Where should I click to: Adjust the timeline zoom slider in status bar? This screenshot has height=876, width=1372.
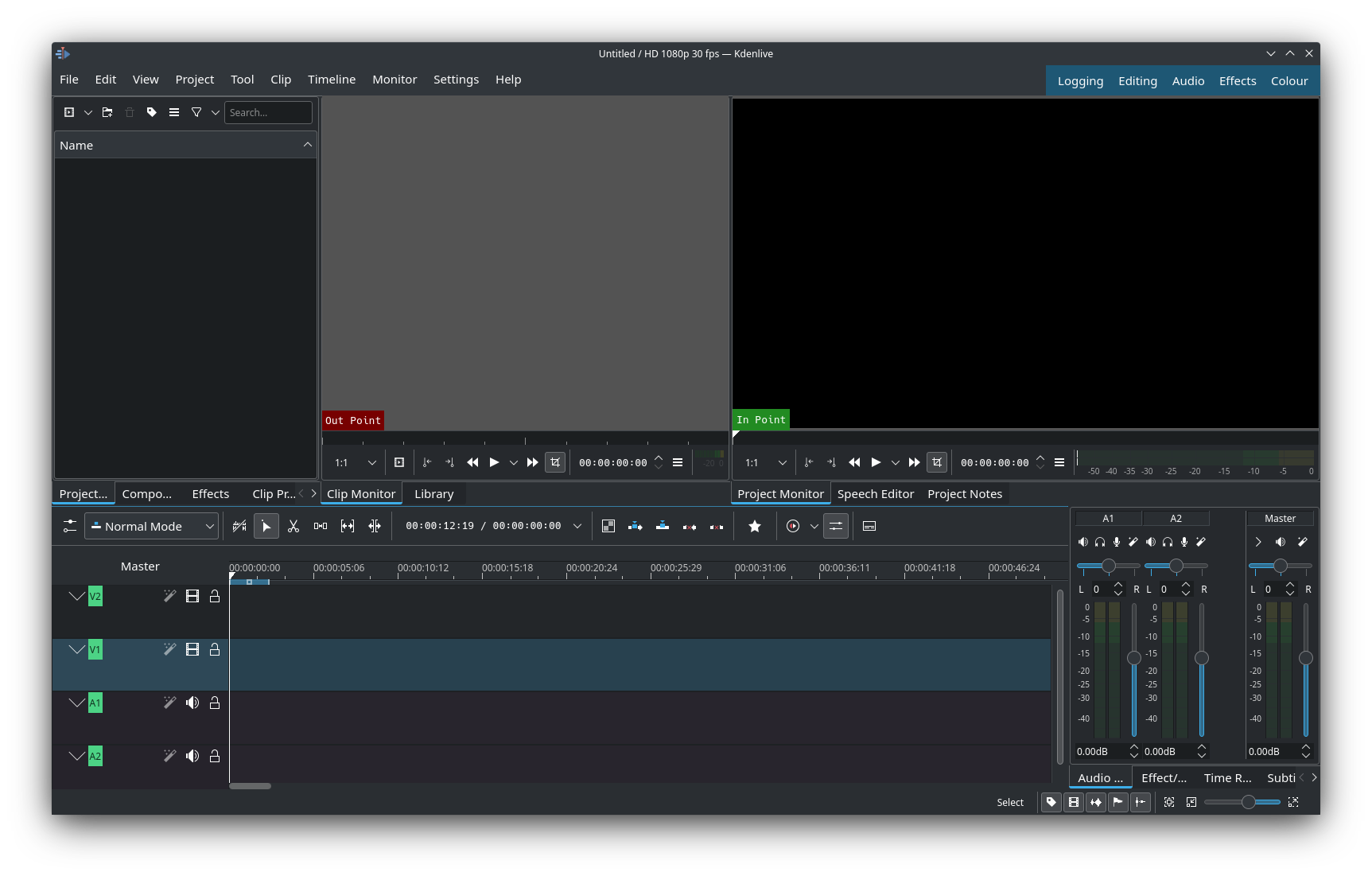1242,802
